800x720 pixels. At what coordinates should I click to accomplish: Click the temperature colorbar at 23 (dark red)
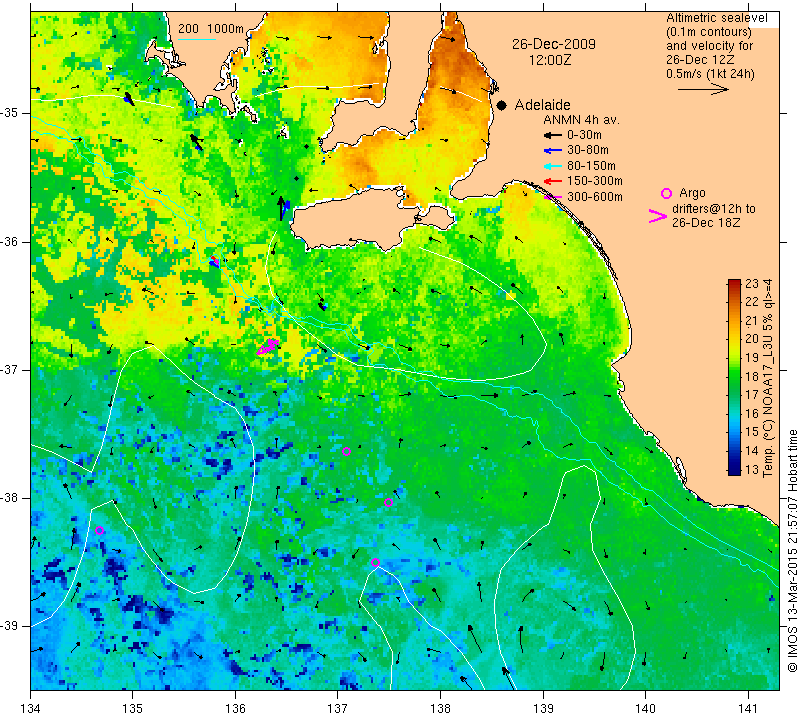coord(734,283)
